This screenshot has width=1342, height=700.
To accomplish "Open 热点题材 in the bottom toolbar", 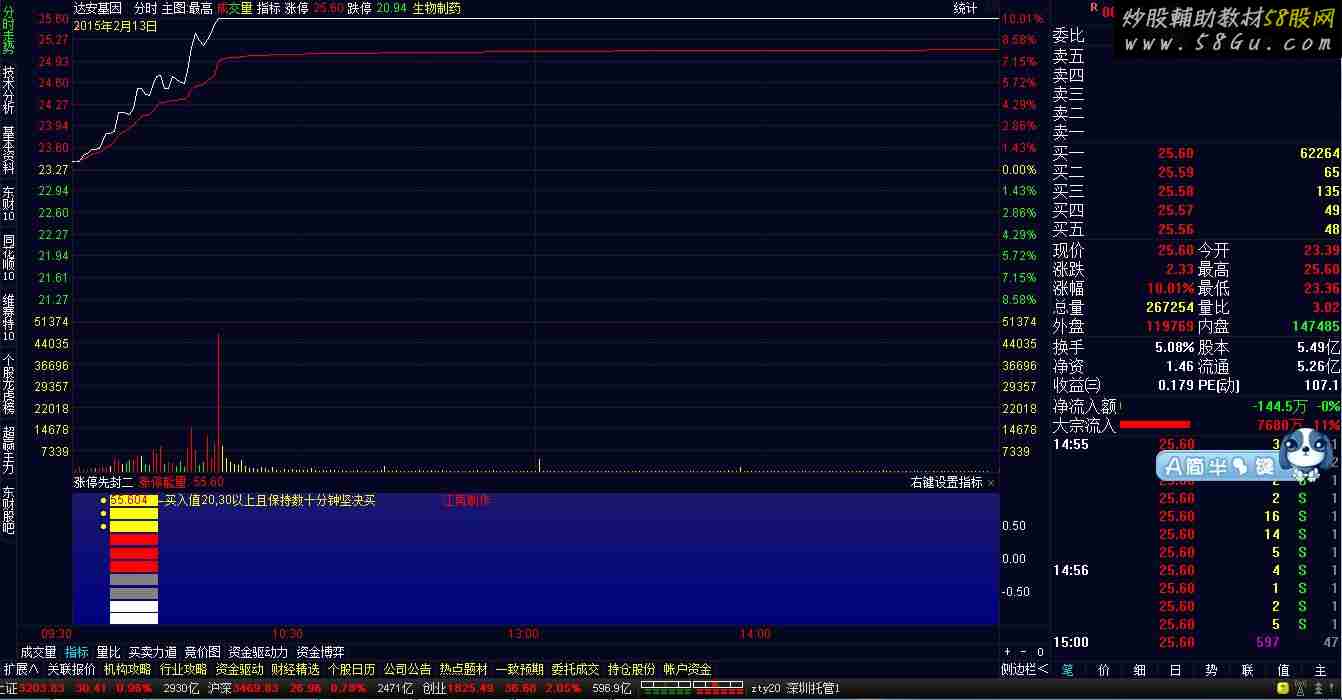I will [464, 669].
